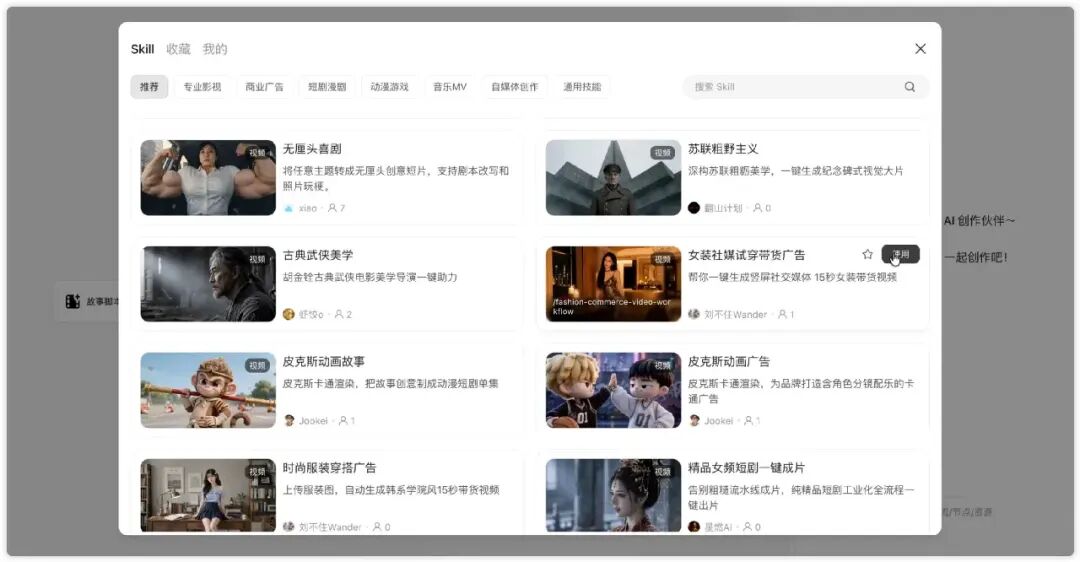Open the 我的 tab

tap(215, 49)
